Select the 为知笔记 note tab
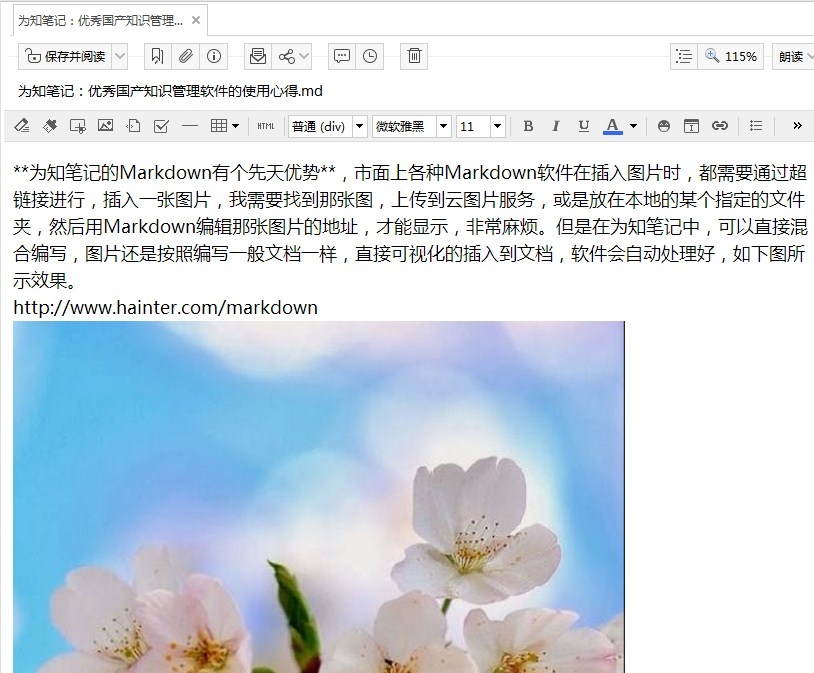Image resolution: width=814 pixels, height=673 pixels. tap(100, 20)
